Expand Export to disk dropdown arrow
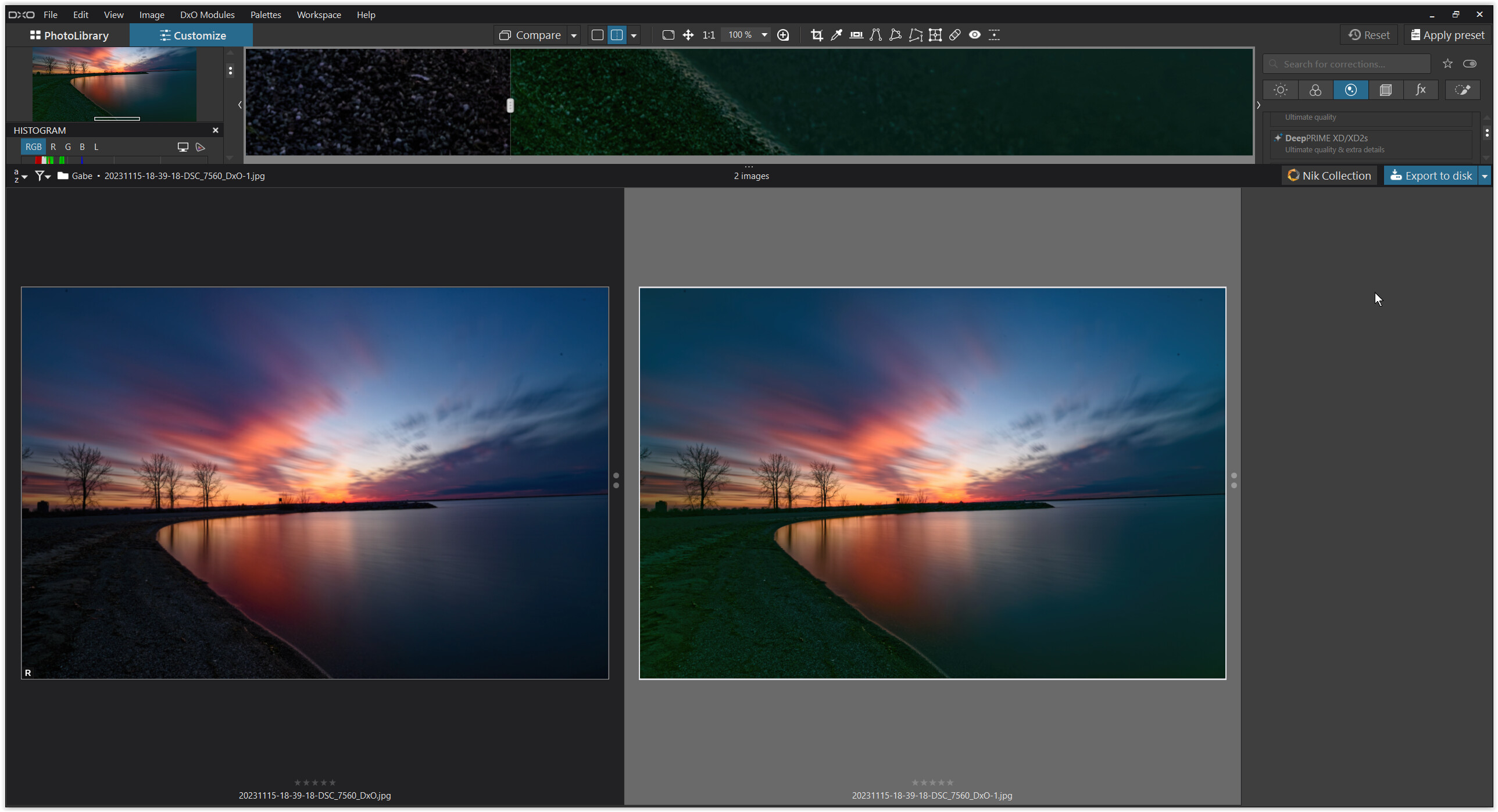This screenshot has width=1498, height=812. 1484,176
